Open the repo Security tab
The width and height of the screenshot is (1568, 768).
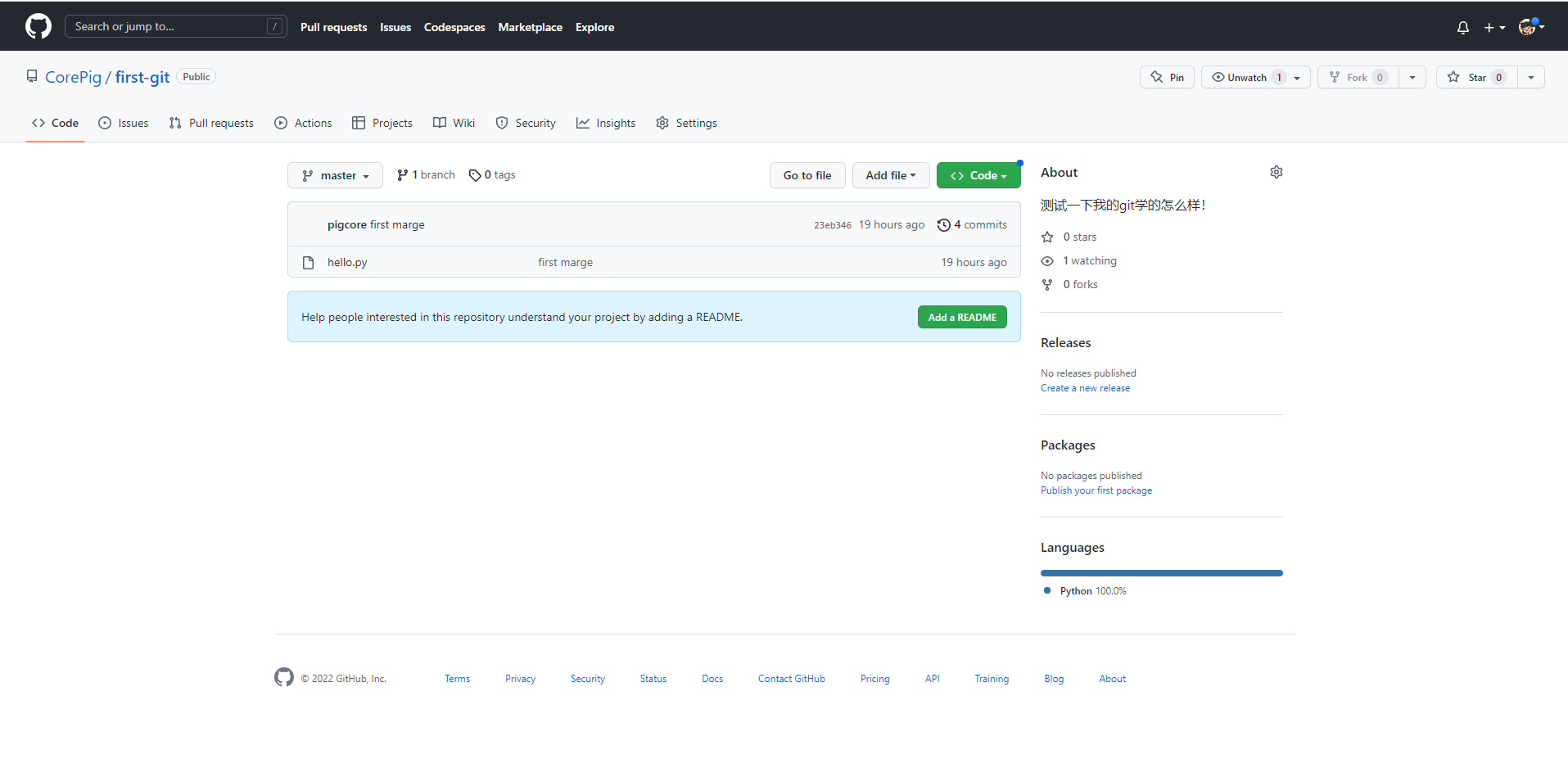526,123
